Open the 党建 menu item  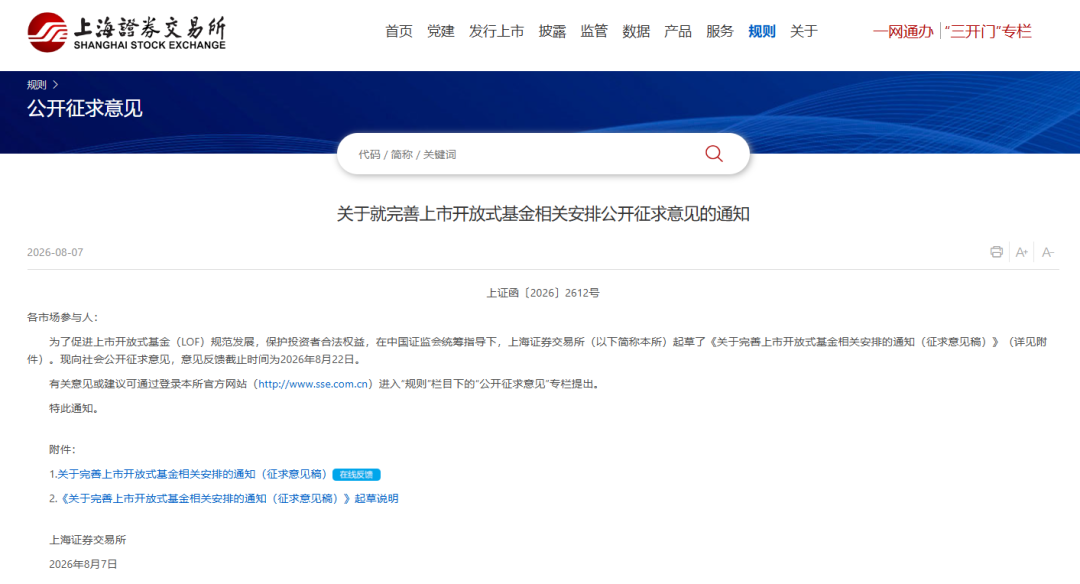pos(441,32)
